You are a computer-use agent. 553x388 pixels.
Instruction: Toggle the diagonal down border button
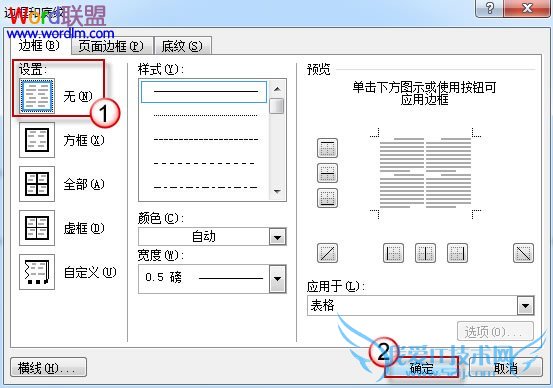pyautogui.click(x=523, y=253)
